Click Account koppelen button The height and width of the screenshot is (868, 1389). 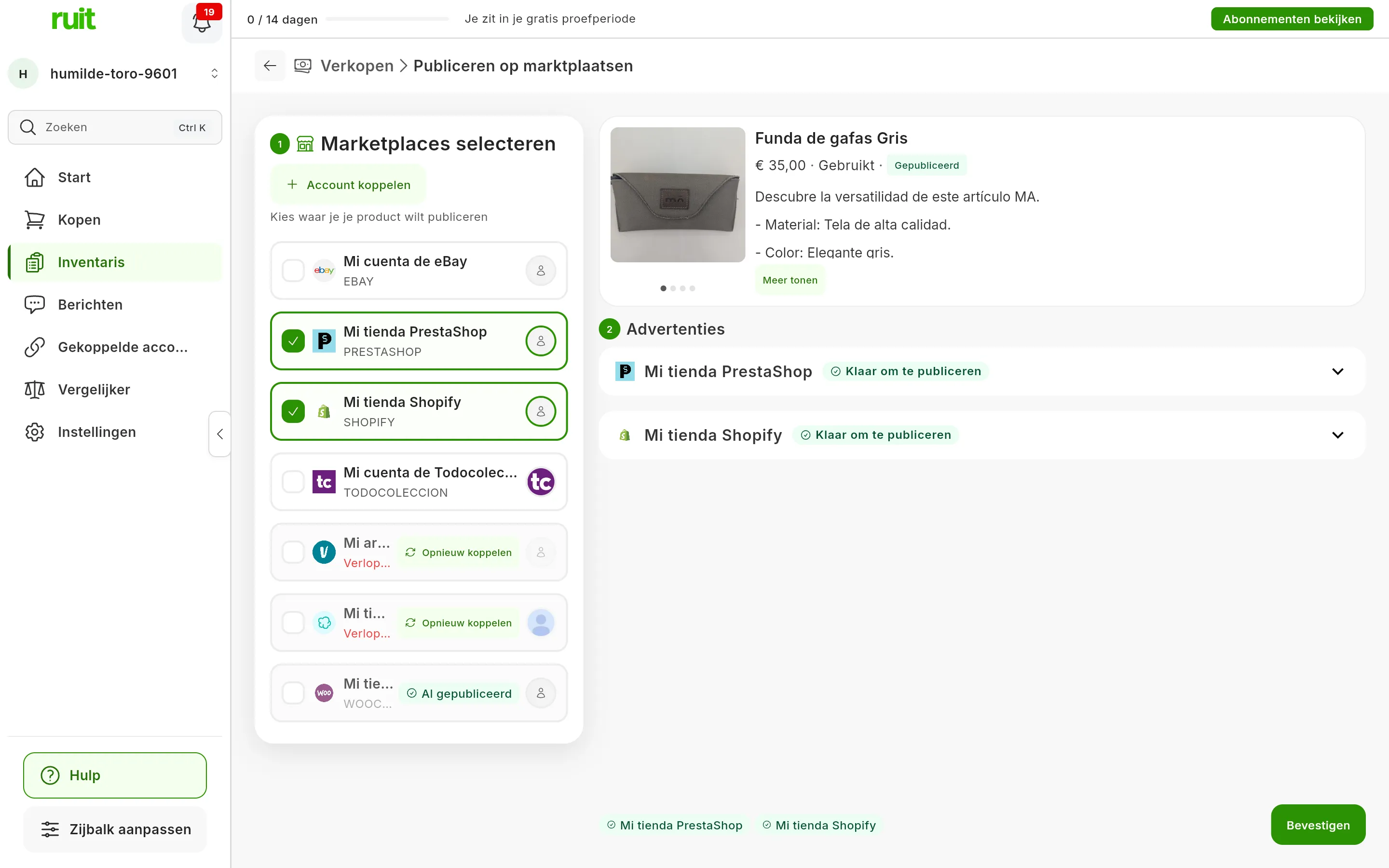(348, 185)
